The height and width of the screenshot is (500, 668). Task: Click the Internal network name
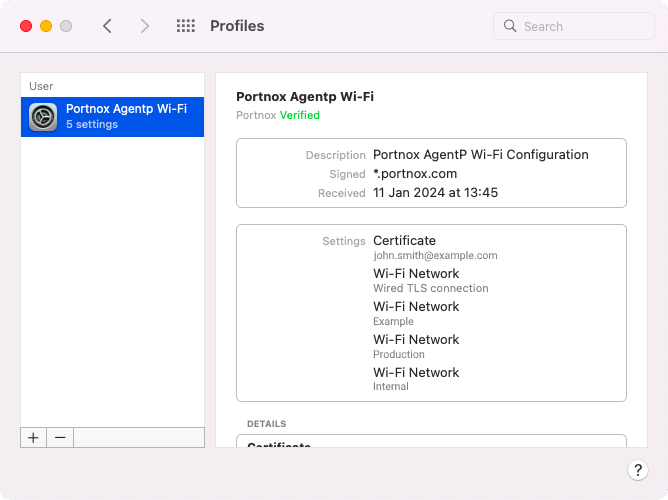click(391, 386)
